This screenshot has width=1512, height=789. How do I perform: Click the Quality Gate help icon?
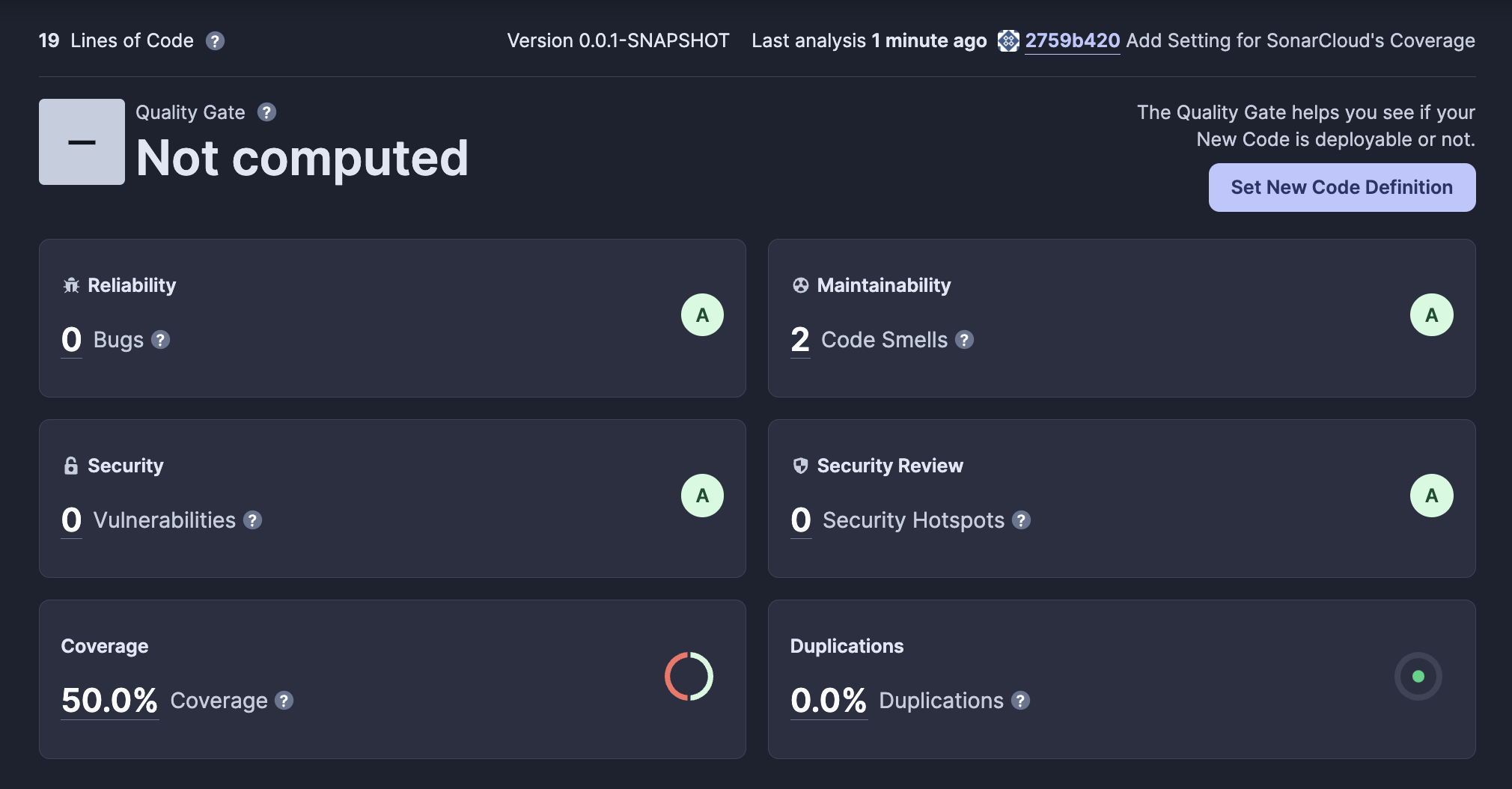click(266, 112)
